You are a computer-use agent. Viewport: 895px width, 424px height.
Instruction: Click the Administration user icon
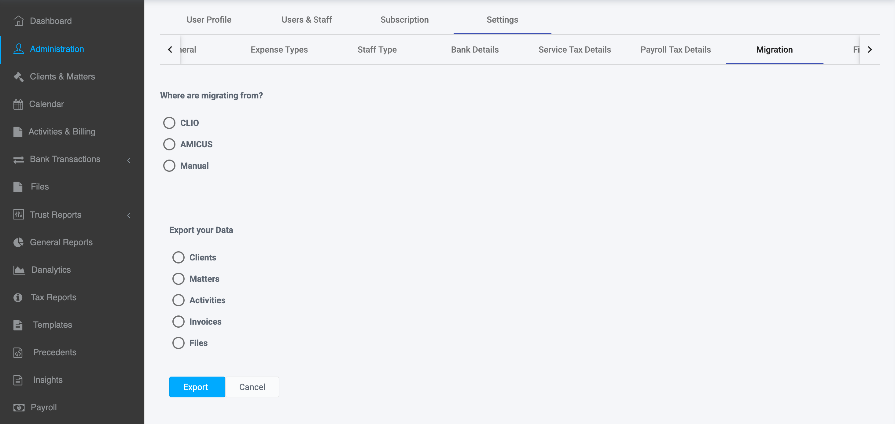pyautogui.click(x=19, y=49)
